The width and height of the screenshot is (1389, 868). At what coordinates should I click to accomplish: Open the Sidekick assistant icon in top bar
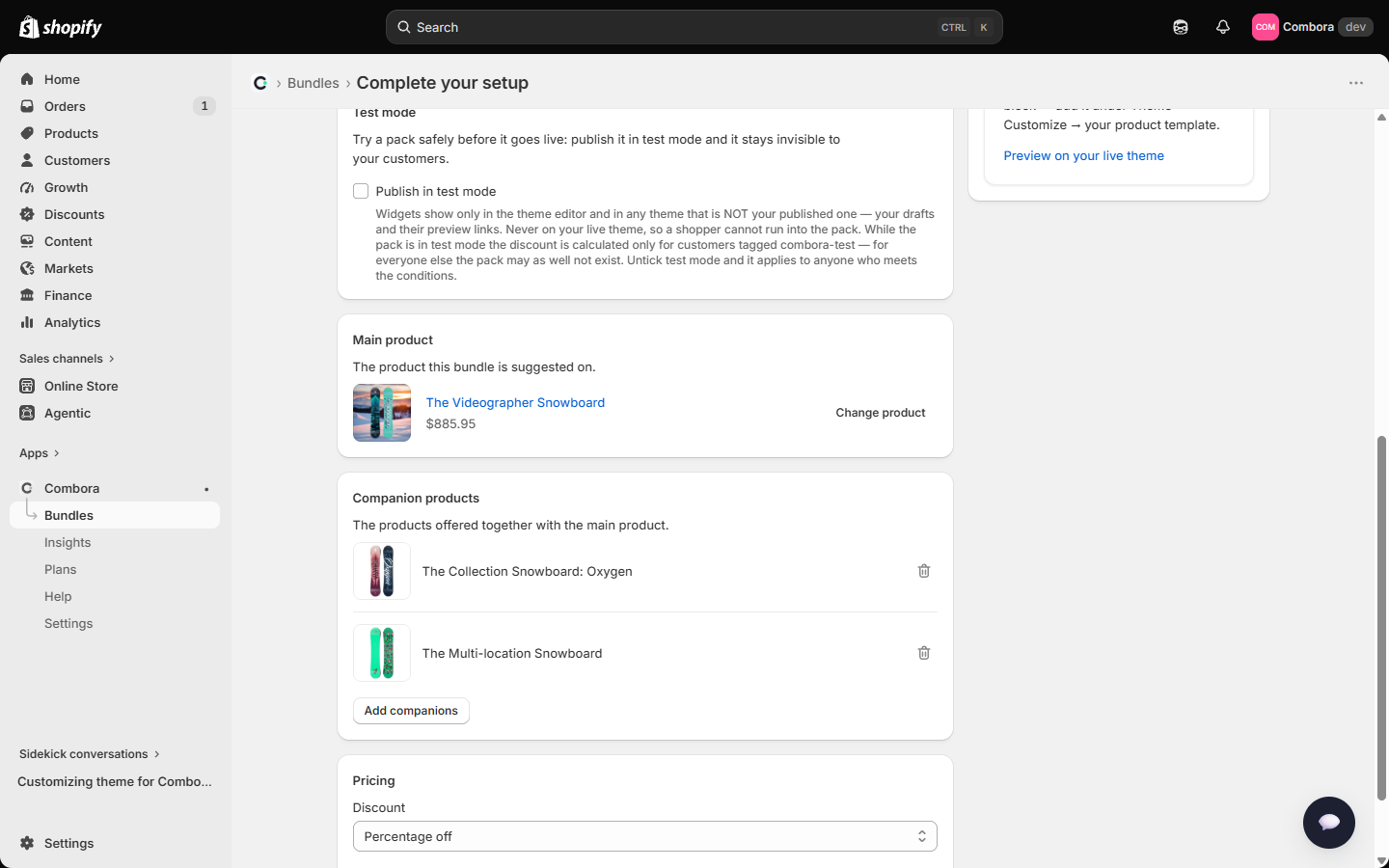tap(1181, 27)
